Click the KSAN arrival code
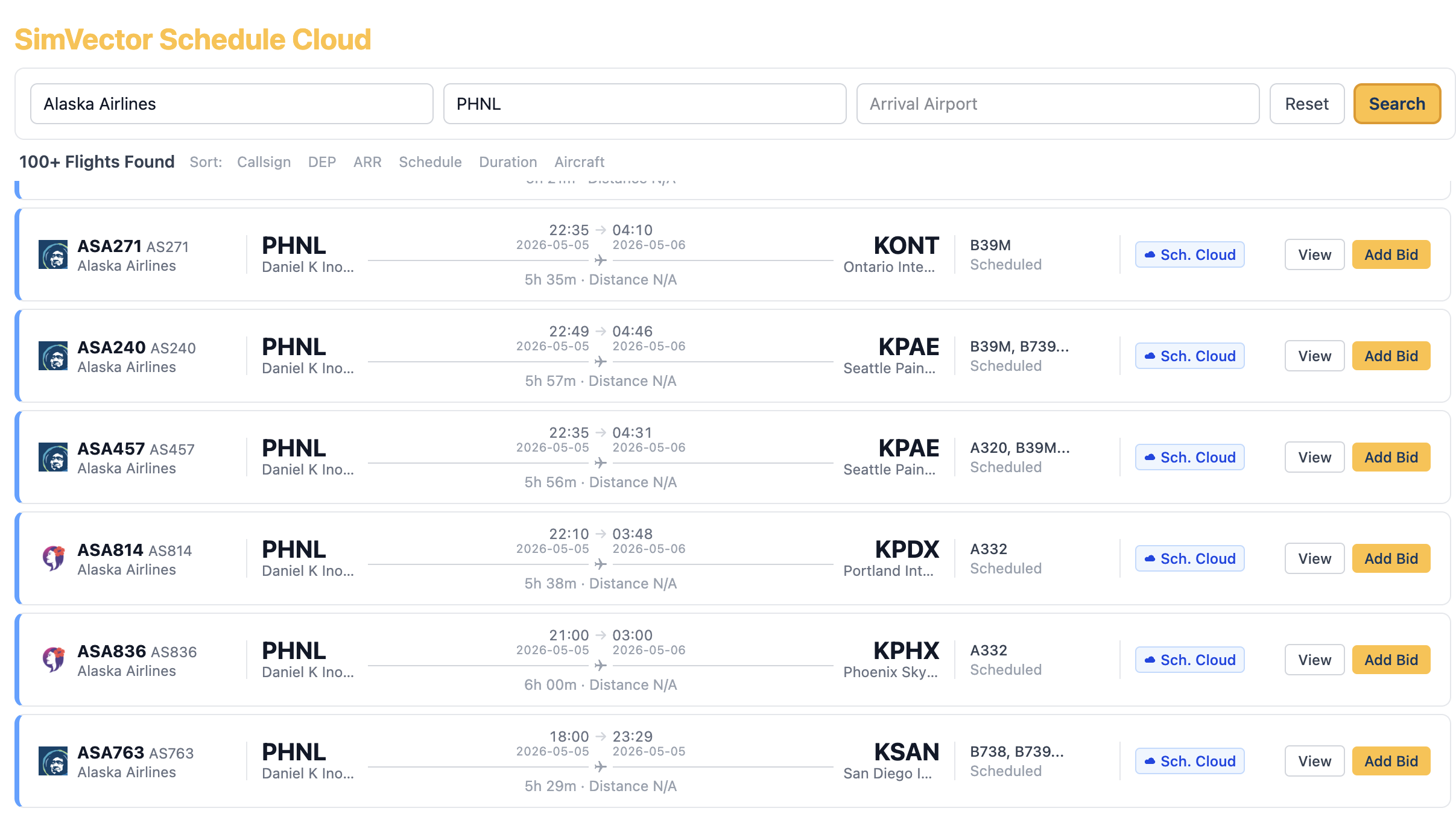1456x814 pixels. point(907,752)
